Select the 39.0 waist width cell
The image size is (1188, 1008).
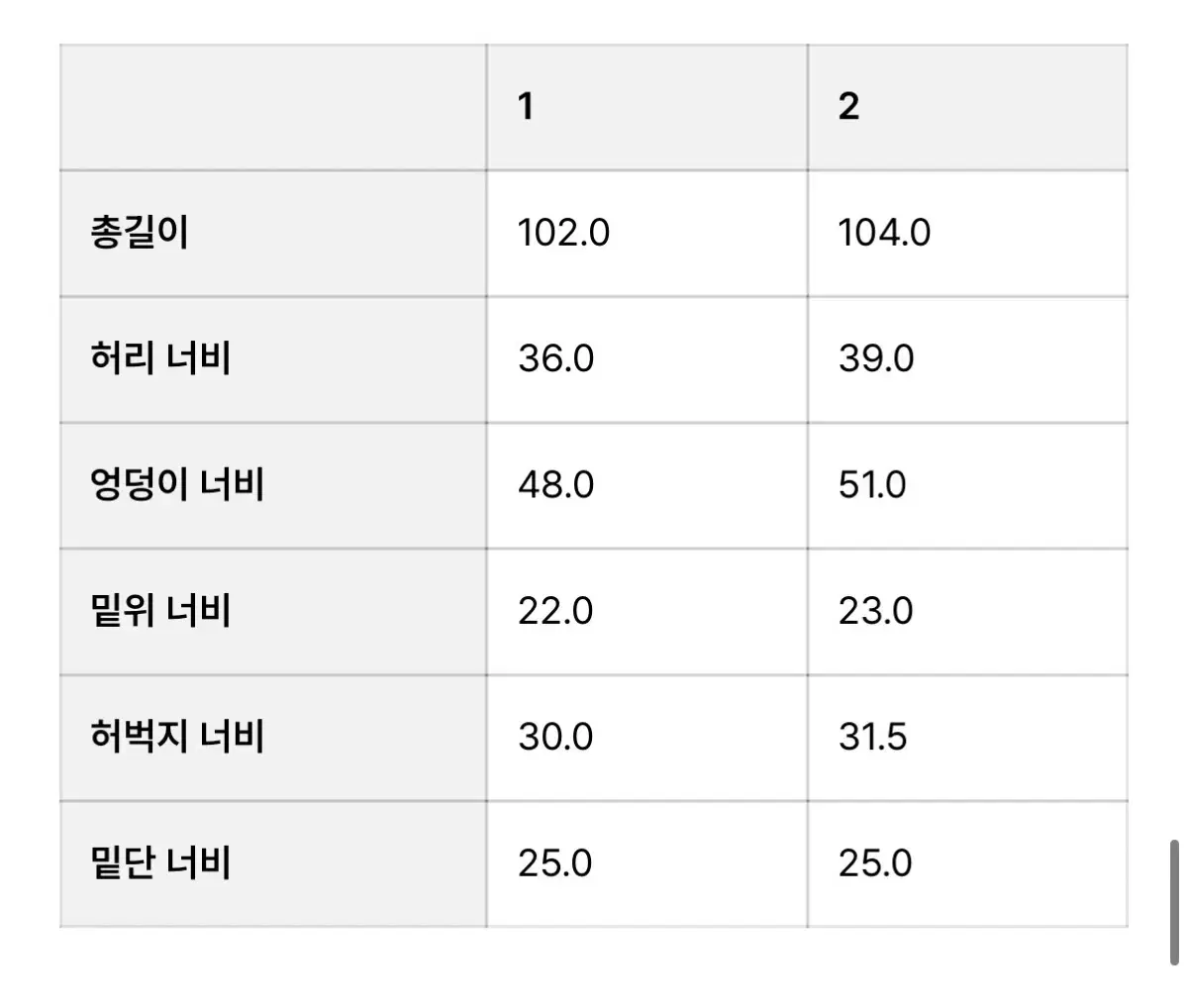pos(967,359)
